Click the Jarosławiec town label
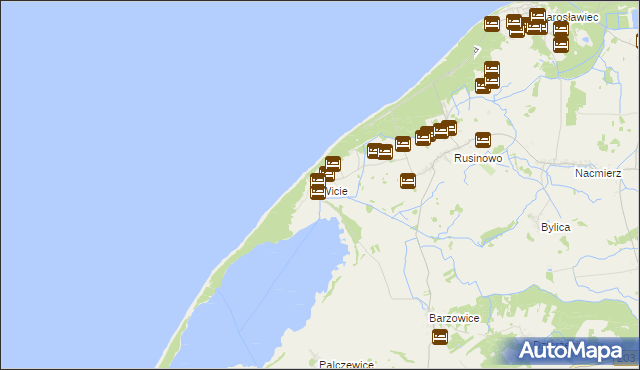Image resolution: width=640 pixels, height=370 pixels. (572, 17)
